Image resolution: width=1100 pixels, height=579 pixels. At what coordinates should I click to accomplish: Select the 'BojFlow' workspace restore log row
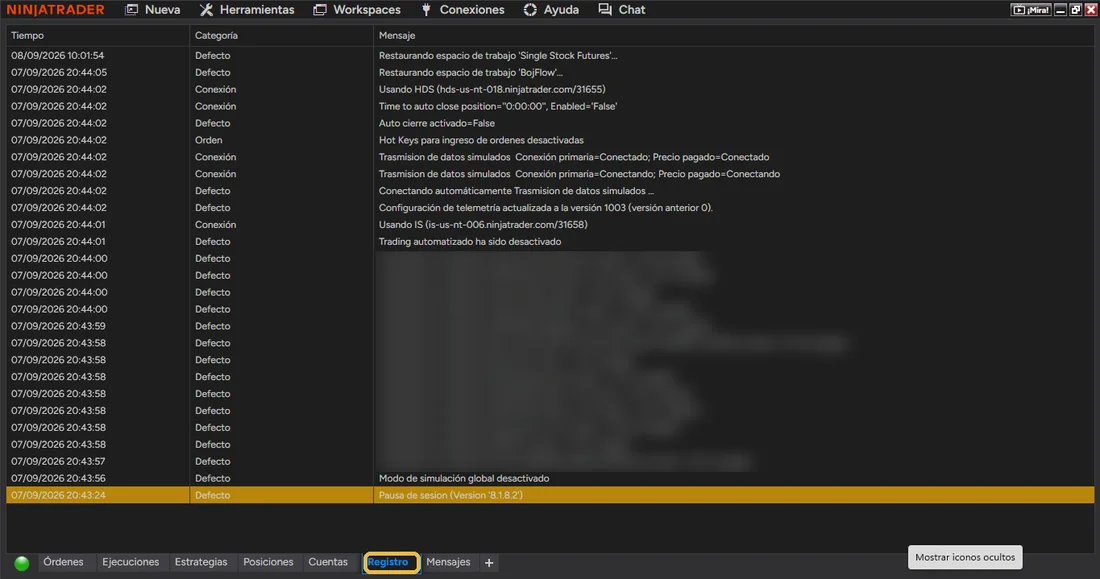pos(550,72)
